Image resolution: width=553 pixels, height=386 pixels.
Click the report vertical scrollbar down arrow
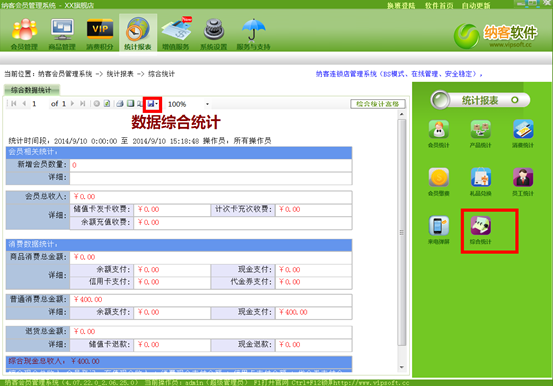402,367
